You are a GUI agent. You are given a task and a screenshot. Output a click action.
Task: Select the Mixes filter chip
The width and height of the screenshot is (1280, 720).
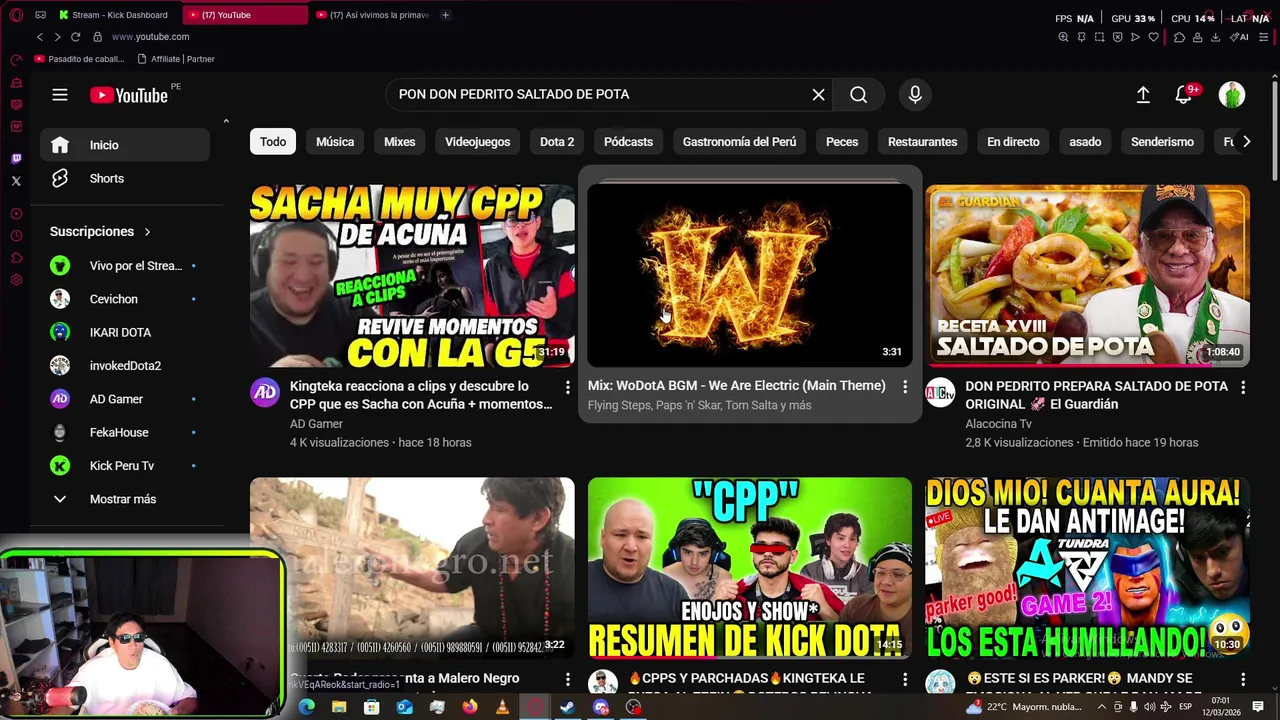coord(399,142)
